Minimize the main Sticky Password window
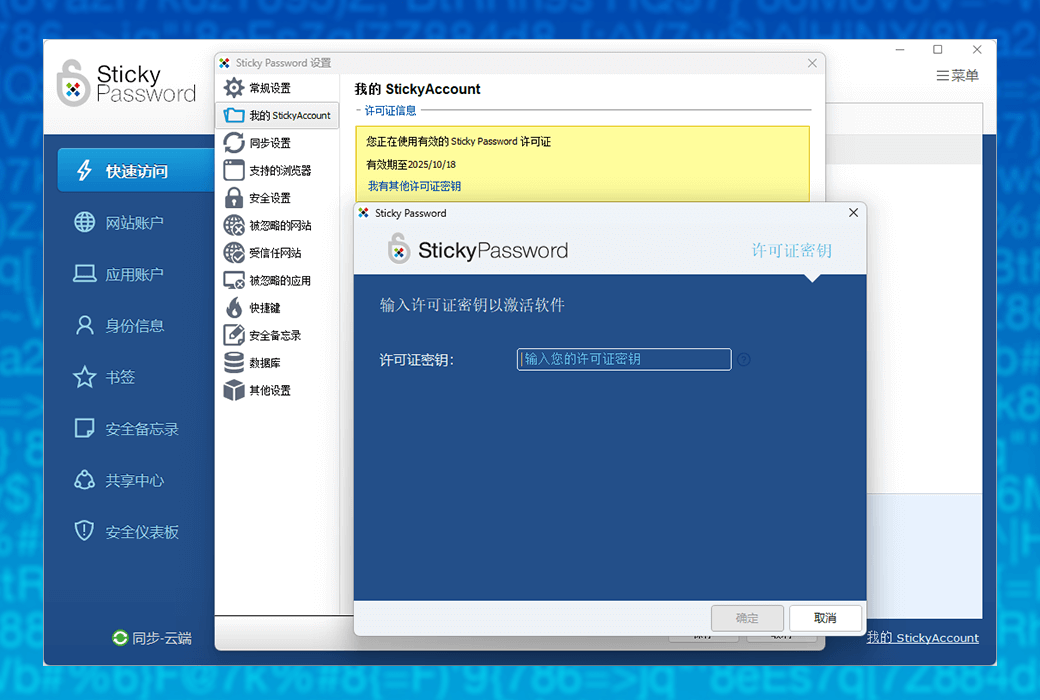The height and width of the screenshot is (700, 1040). pyautogui.click(x=900, y=50)
